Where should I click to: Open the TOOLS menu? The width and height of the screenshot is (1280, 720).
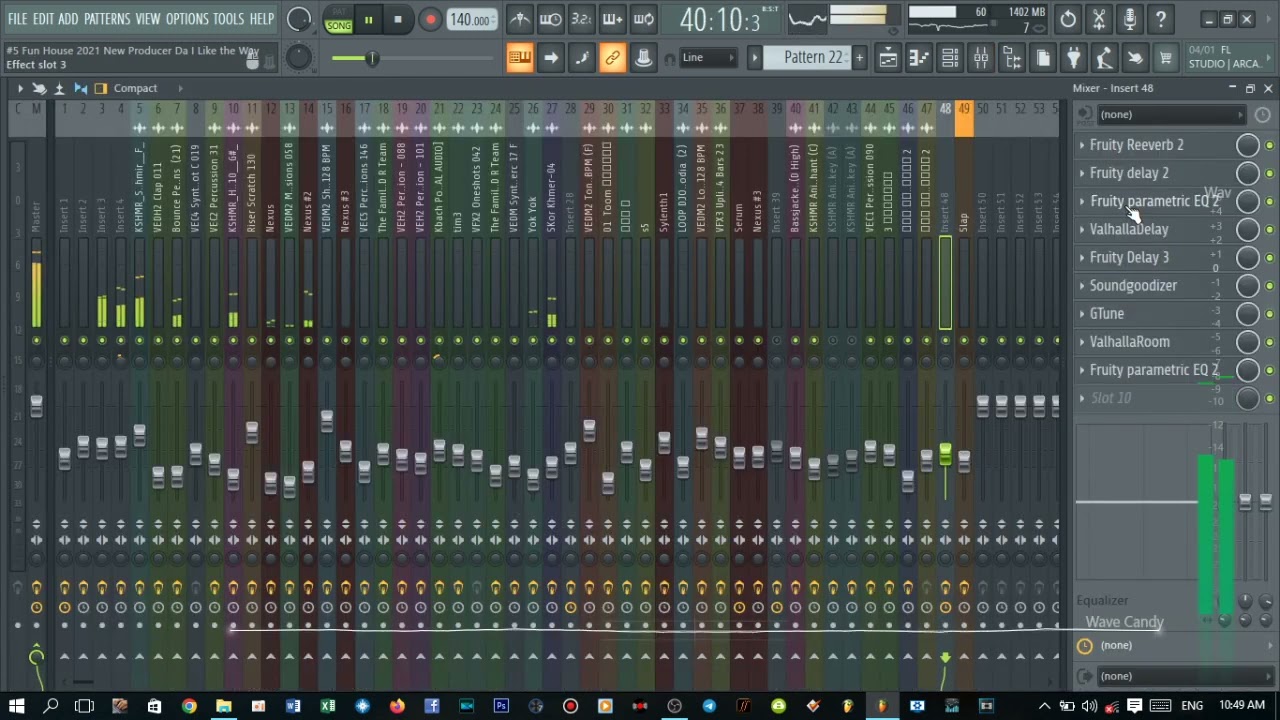(228, 19)
